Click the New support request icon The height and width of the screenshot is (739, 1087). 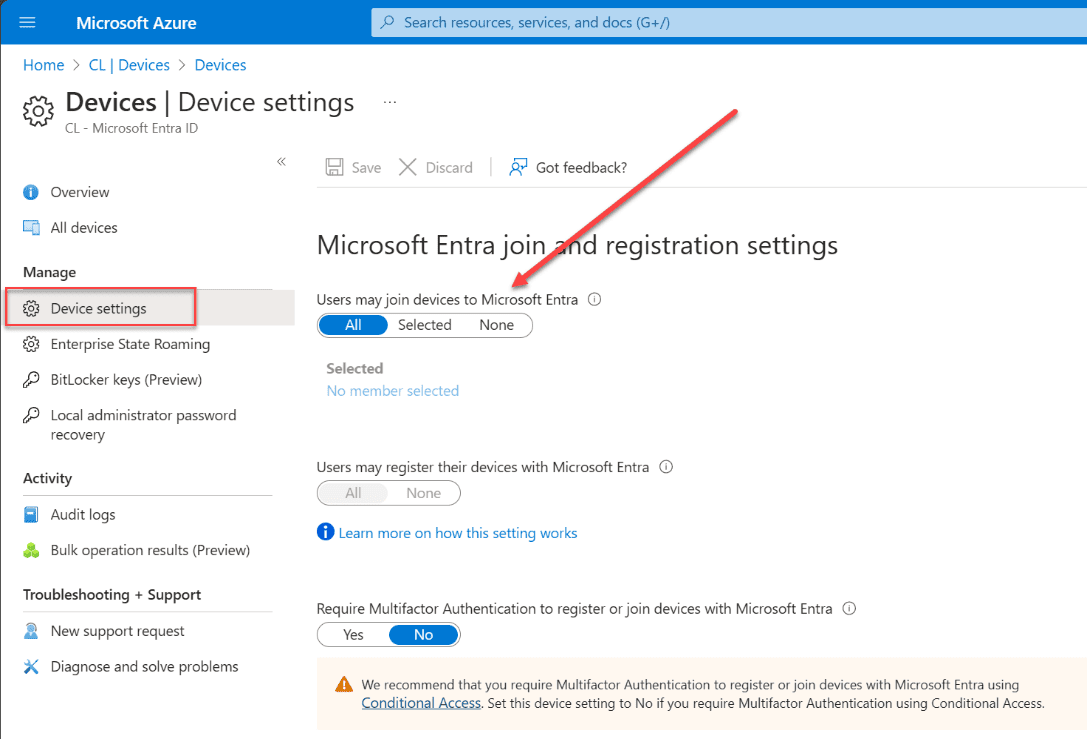[x=31, y=631]
